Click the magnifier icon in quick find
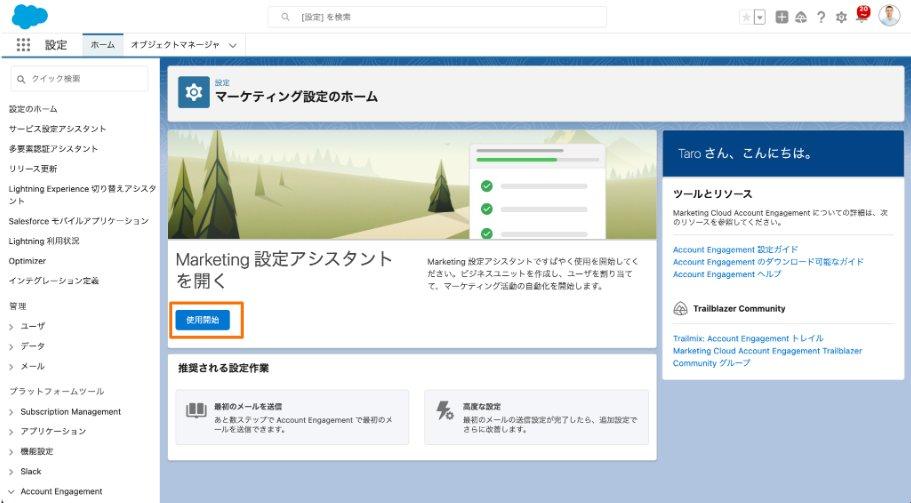911x503 pixels. pos(21,79)
